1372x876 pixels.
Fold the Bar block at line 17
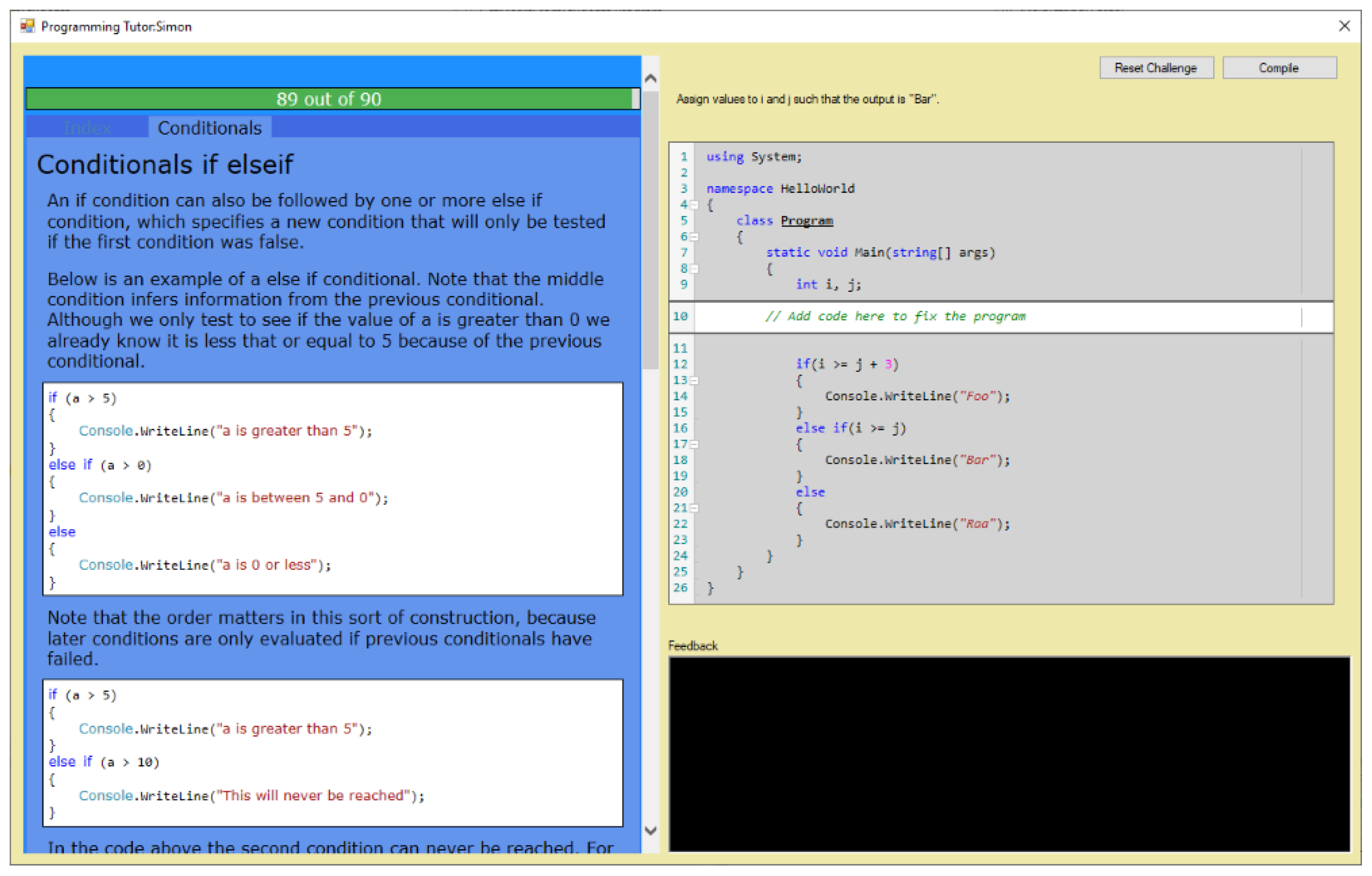[x=694, y=444]
